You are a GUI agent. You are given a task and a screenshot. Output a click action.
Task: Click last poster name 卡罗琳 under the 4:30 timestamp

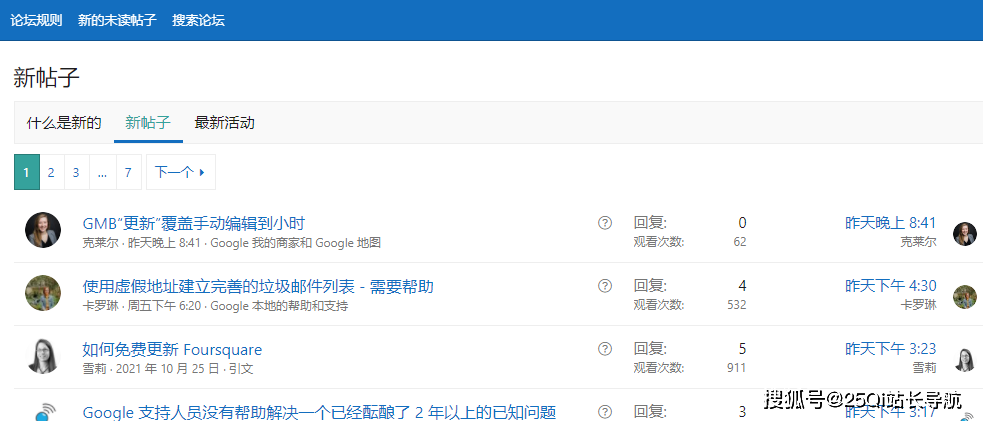click(918, 305)
